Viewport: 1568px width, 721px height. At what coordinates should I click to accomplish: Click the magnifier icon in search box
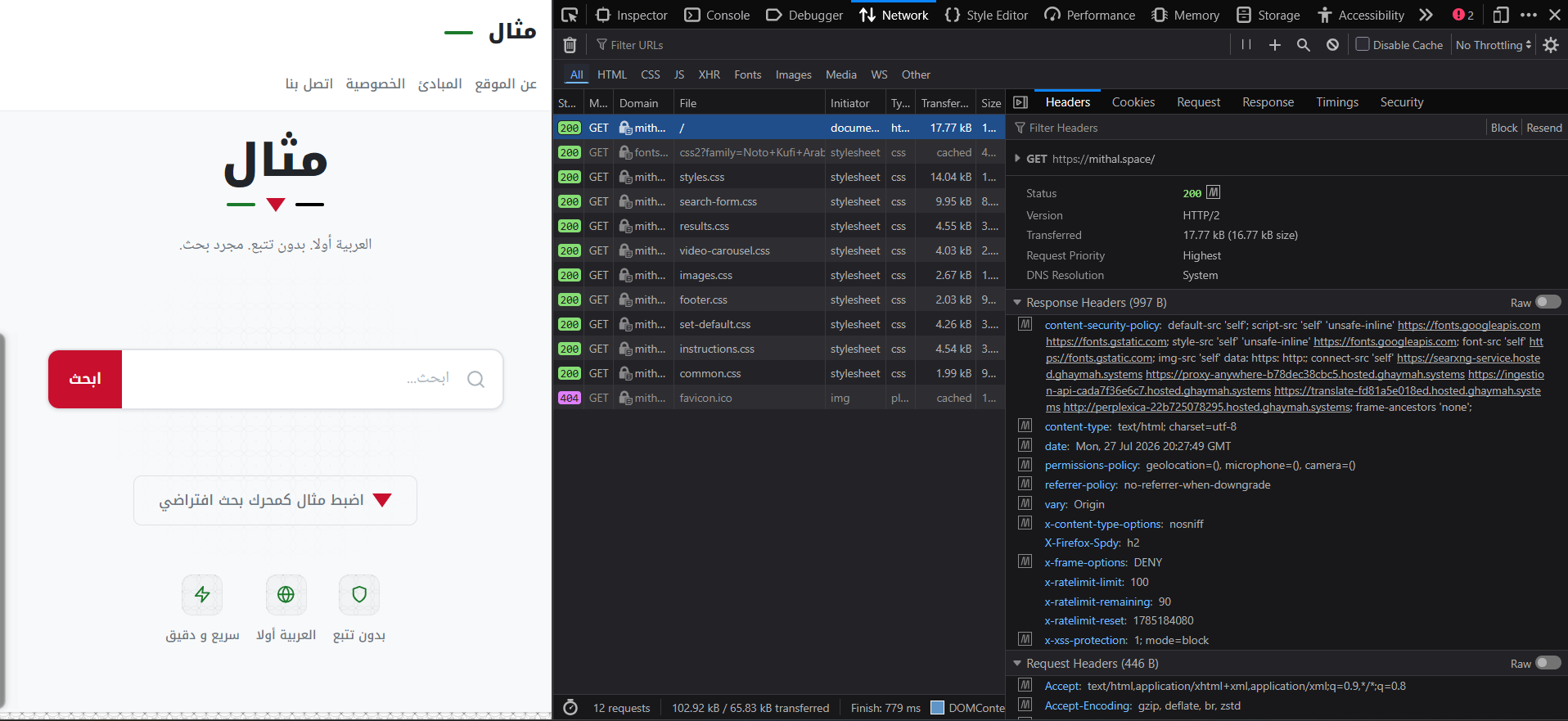click(x=475, y=379)
